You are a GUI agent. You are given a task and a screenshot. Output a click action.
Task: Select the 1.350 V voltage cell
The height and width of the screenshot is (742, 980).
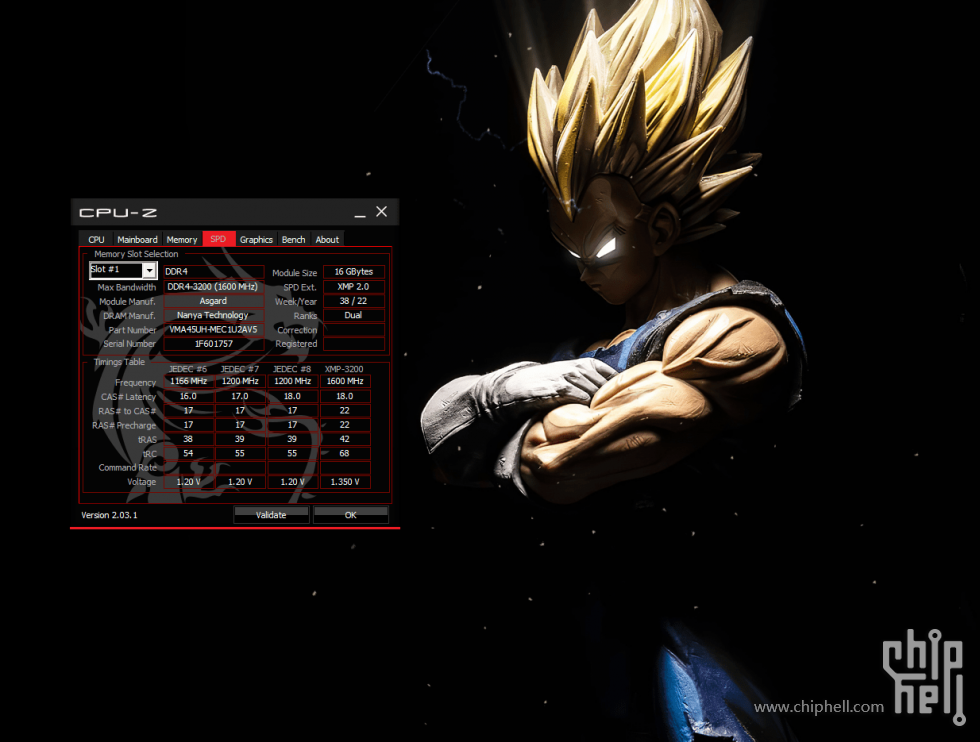(x=345, y=482)
